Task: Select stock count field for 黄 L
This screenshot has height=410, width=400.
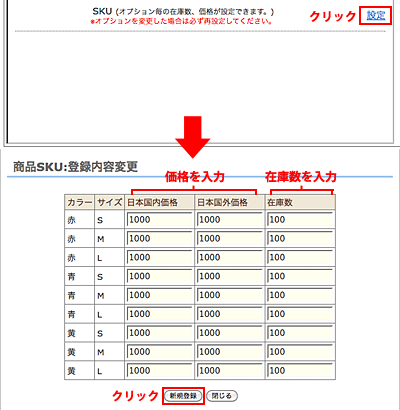Action: (x=300, y=370)
